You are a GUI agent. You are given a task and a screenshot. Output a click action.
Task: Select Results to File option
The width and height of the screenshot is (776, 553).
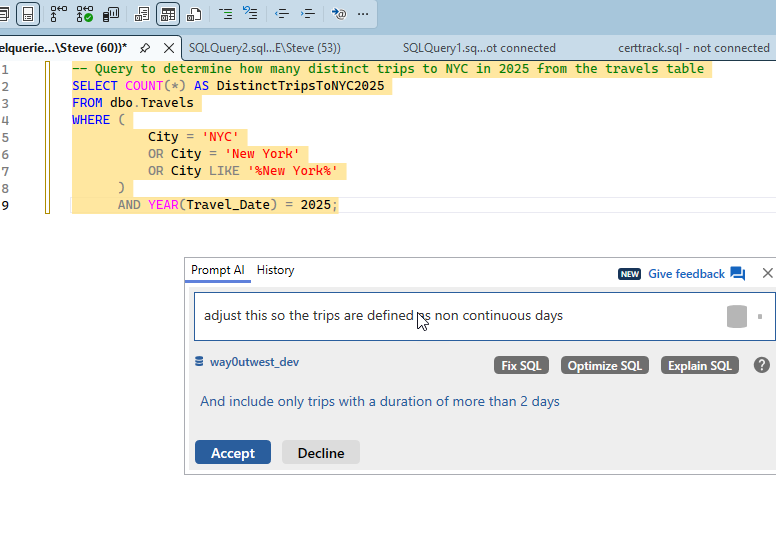(194, 14)
